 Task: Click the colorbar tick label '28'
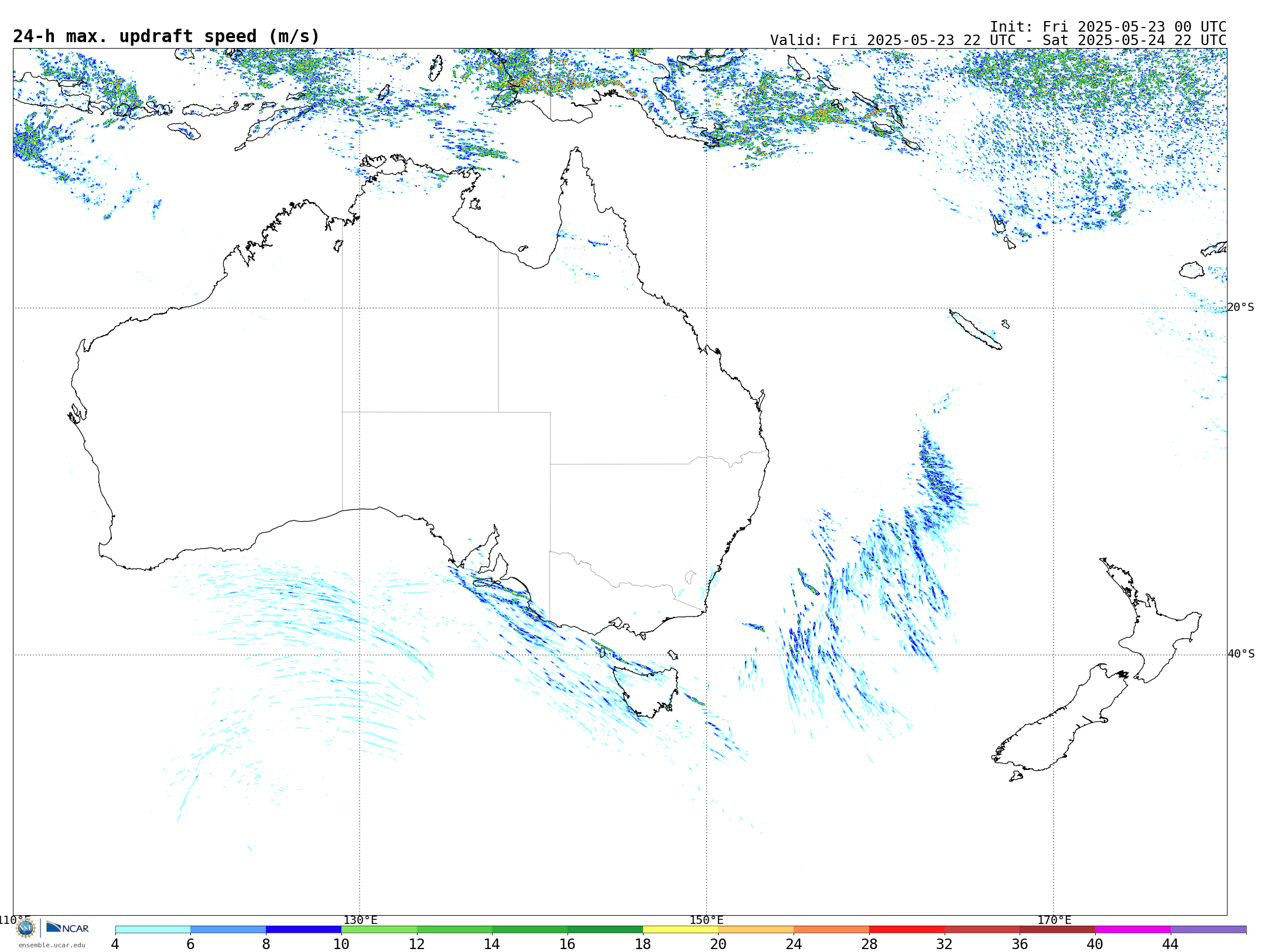click(x=869, y=944)
